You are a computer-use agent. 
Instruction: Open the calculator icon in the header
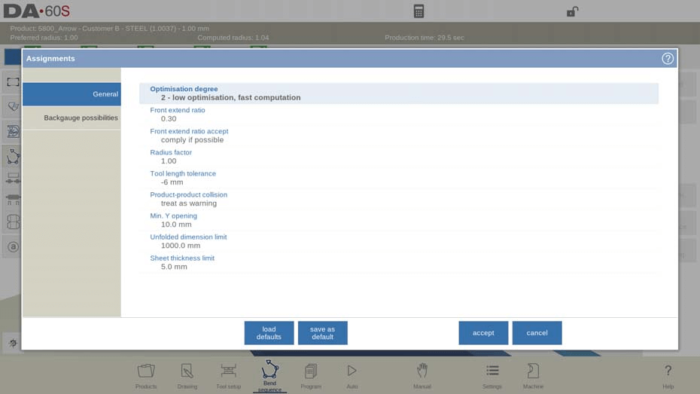point(418,11)
